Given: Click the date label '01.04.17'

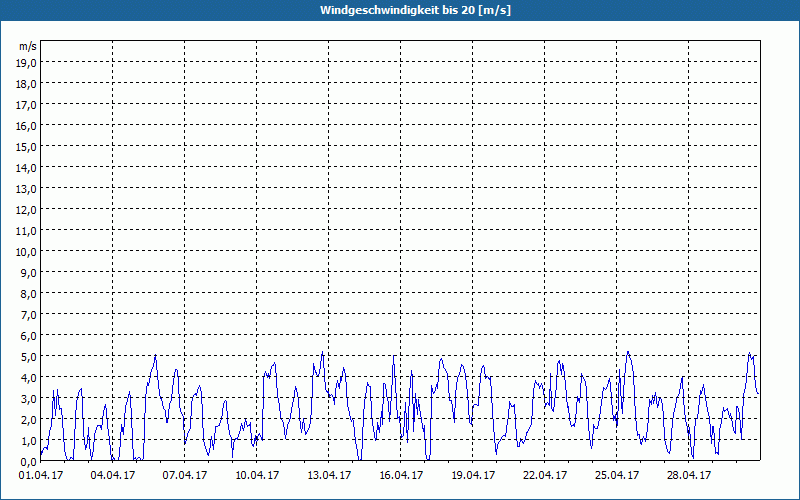Looking at the screenshot, I should point(41,475).
